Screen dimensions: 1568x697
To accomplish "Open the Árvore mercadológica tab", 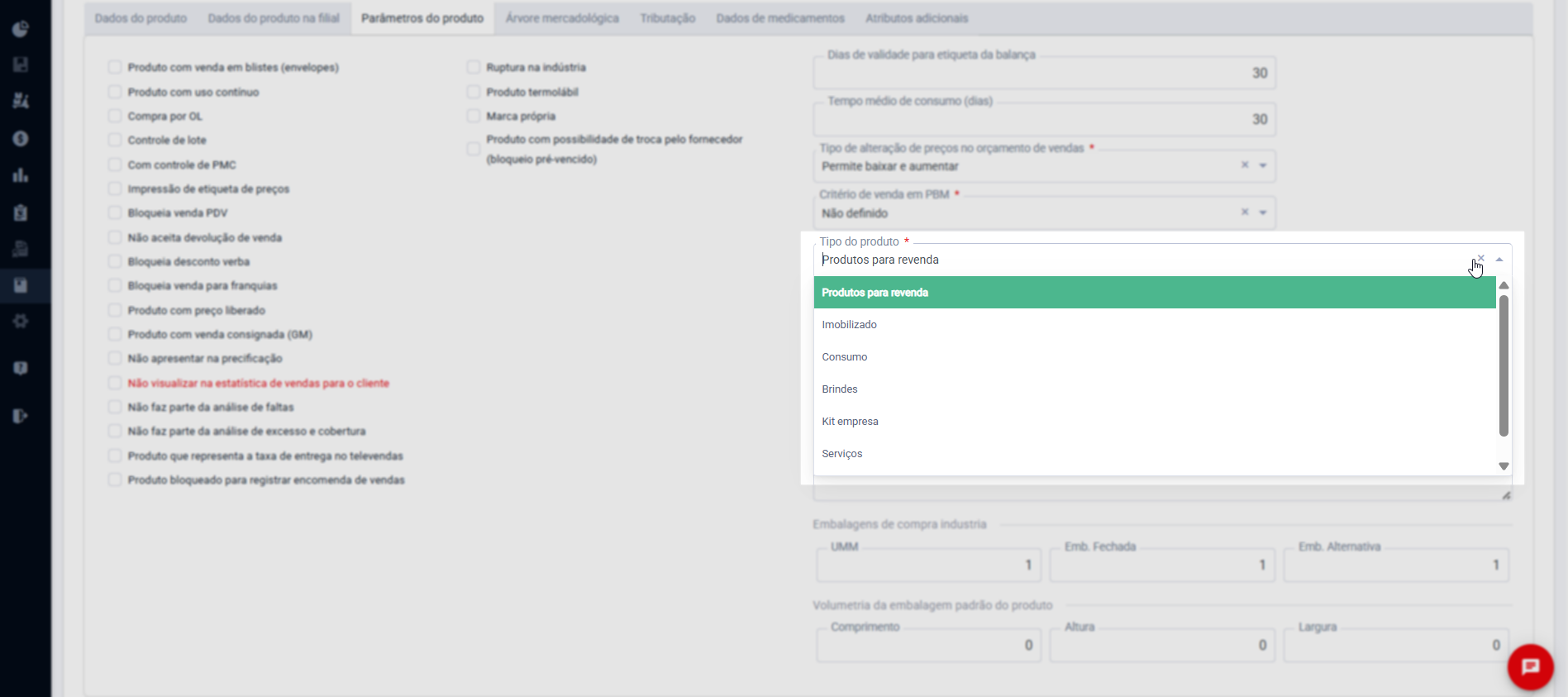I will click(x=562, y=18).
